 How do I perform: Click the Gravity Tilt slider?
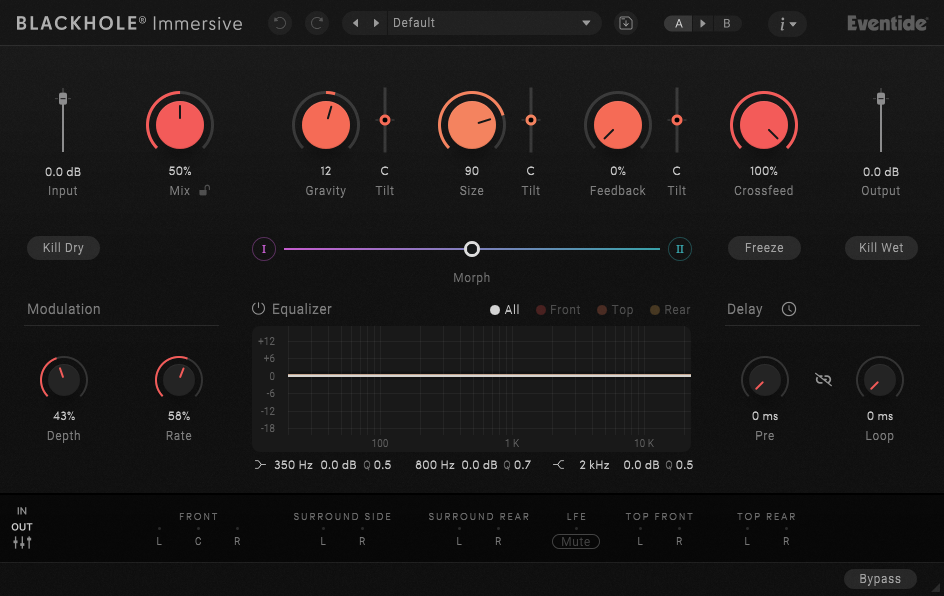click(385, 120)
